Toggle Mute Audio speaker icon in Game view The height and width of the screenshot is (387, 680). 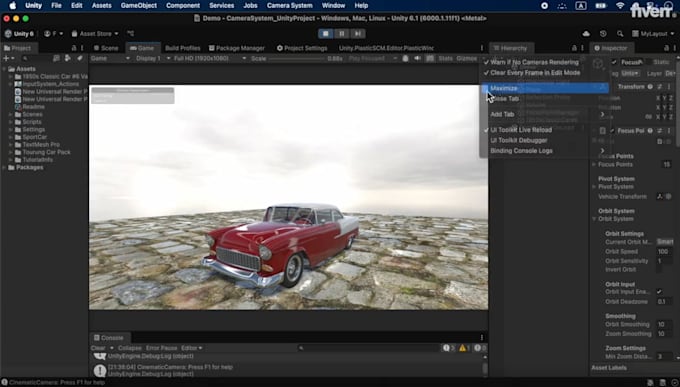417,58
